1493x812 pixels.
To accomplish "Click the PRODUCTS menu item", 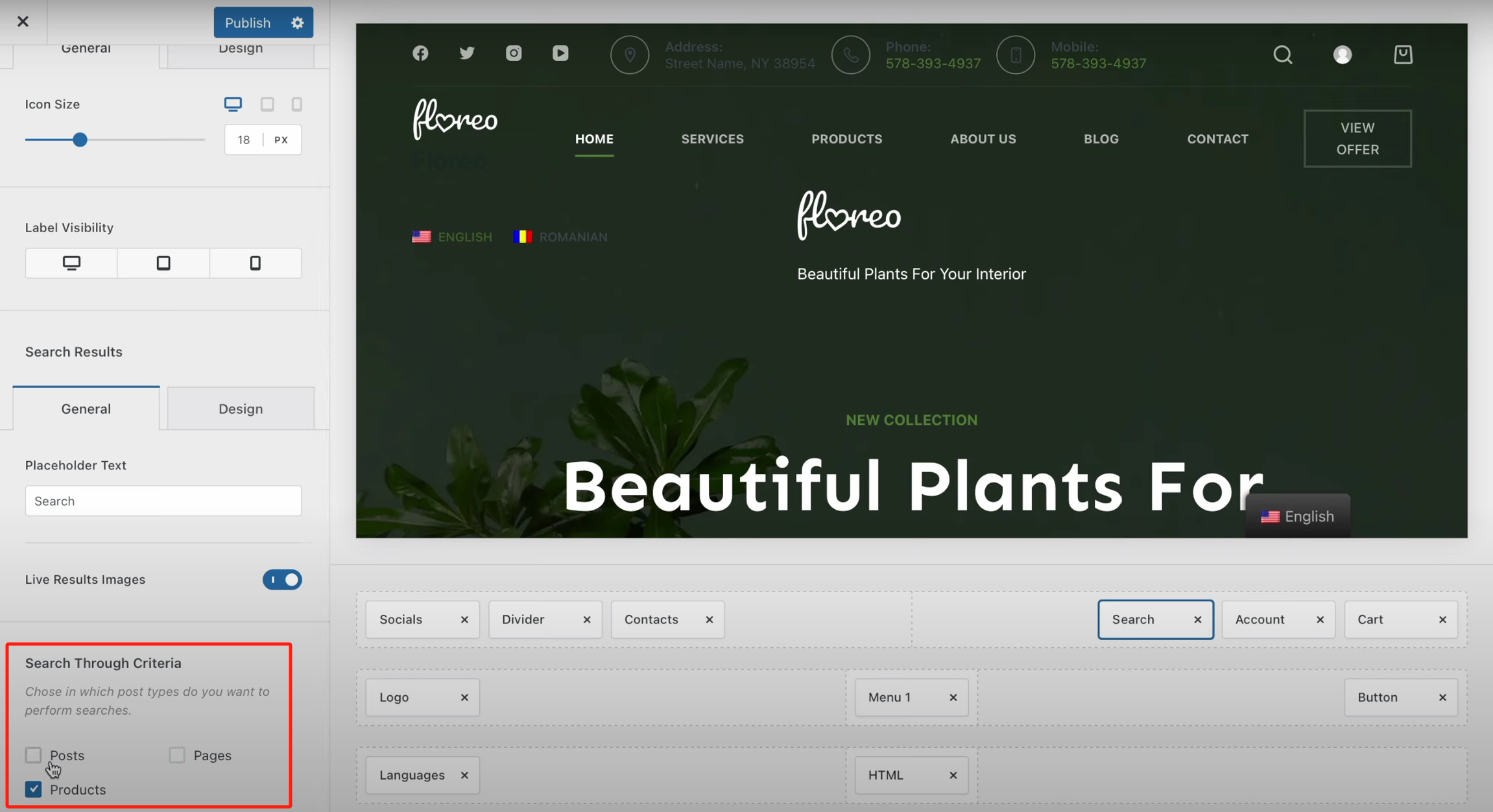I will pos(846,139).
